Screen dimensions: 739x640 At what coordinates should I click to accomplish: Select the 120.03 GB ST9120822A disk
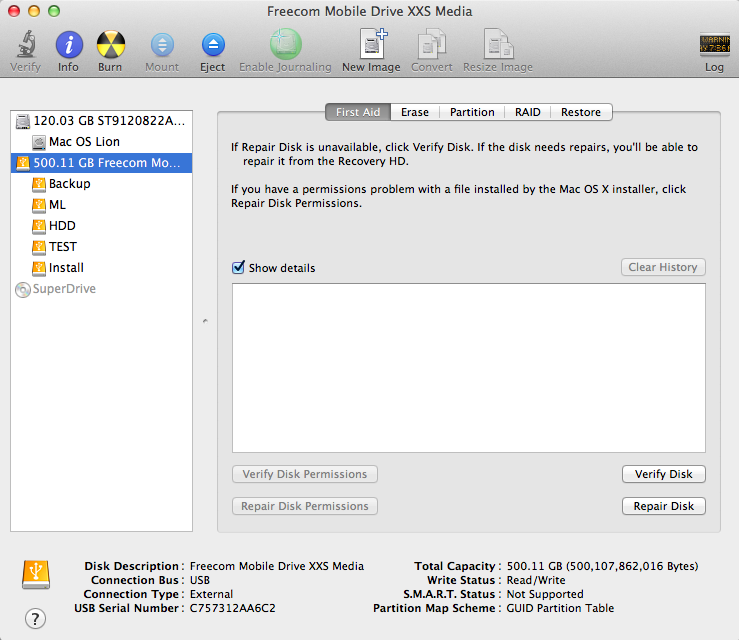pos(101,121)
